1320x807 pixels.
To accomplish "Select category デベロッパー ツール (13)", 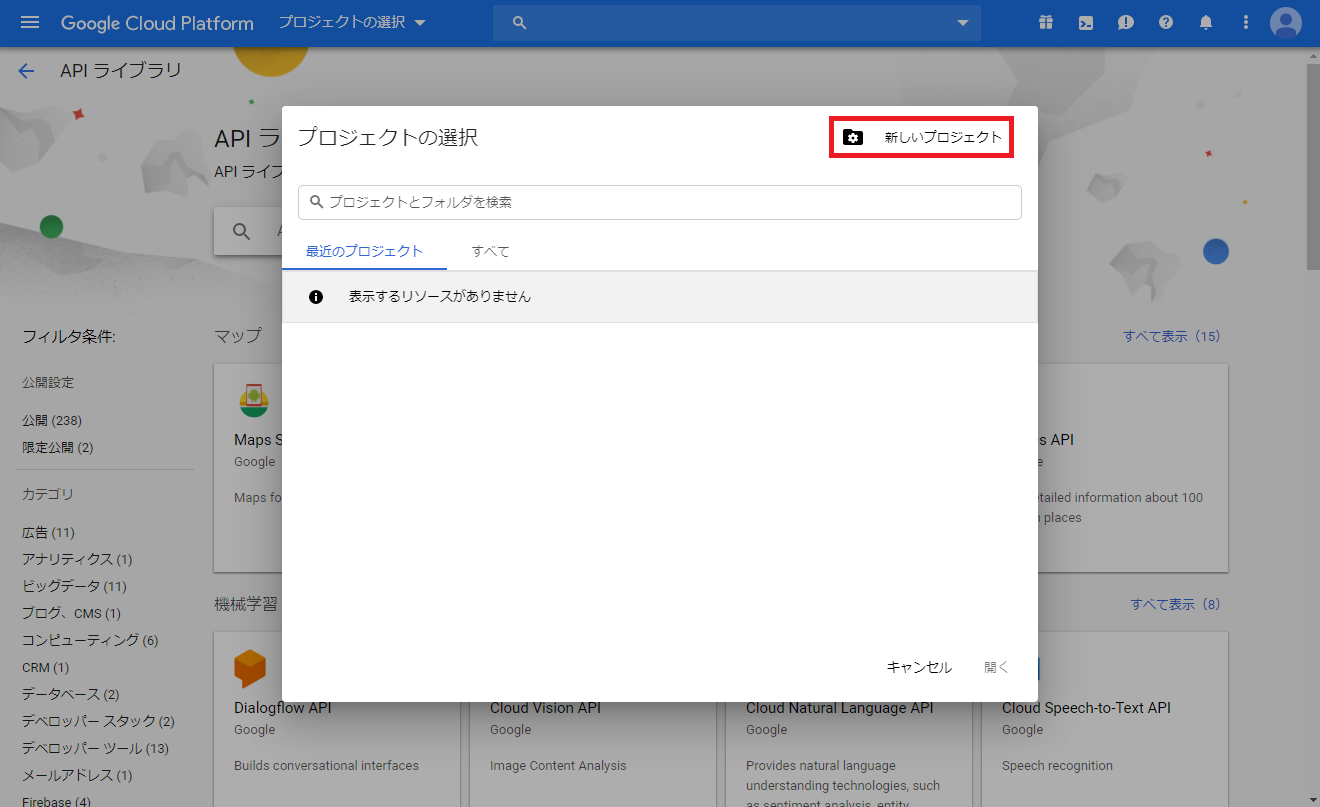I will [x=95, y=748].
